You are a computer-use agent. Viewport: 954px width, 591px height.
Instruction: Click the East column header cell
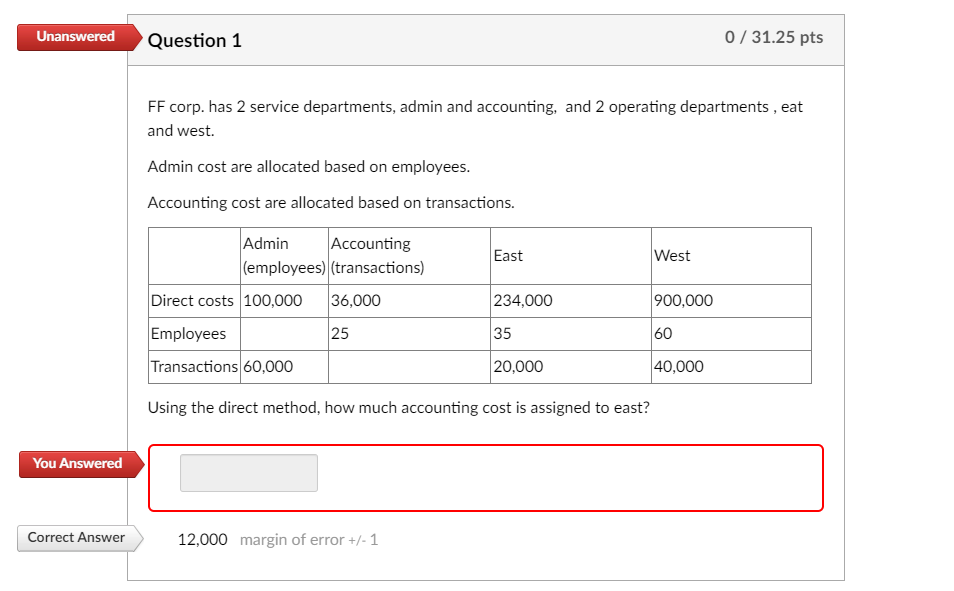[510, 256]
